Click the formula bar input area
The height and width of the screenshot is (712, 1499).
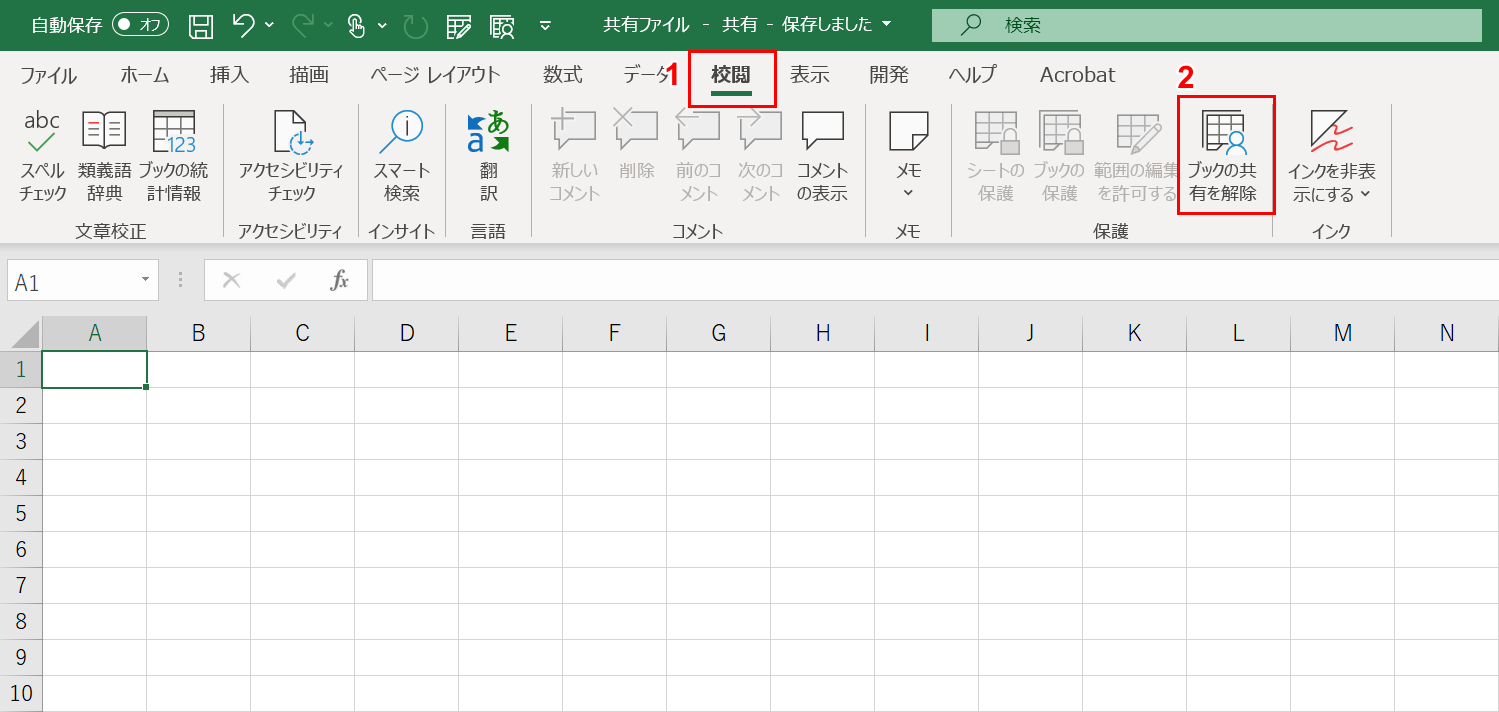click(x=935, y=281)
